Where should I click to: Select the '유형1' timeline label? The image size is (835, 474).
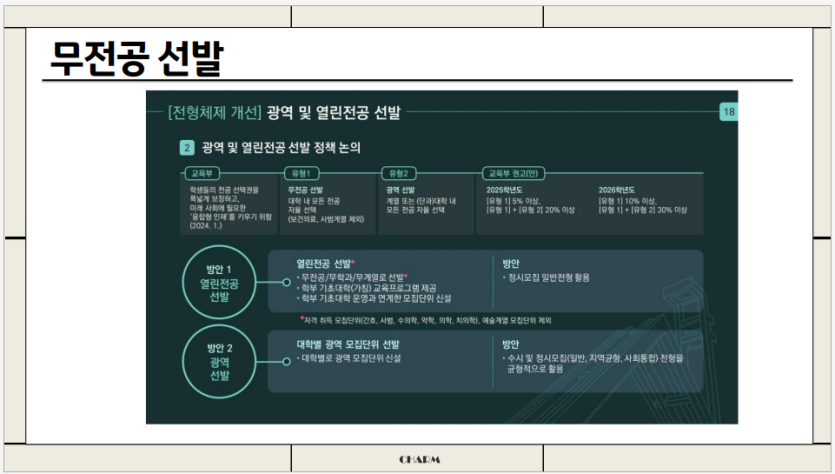pos(301,173)
